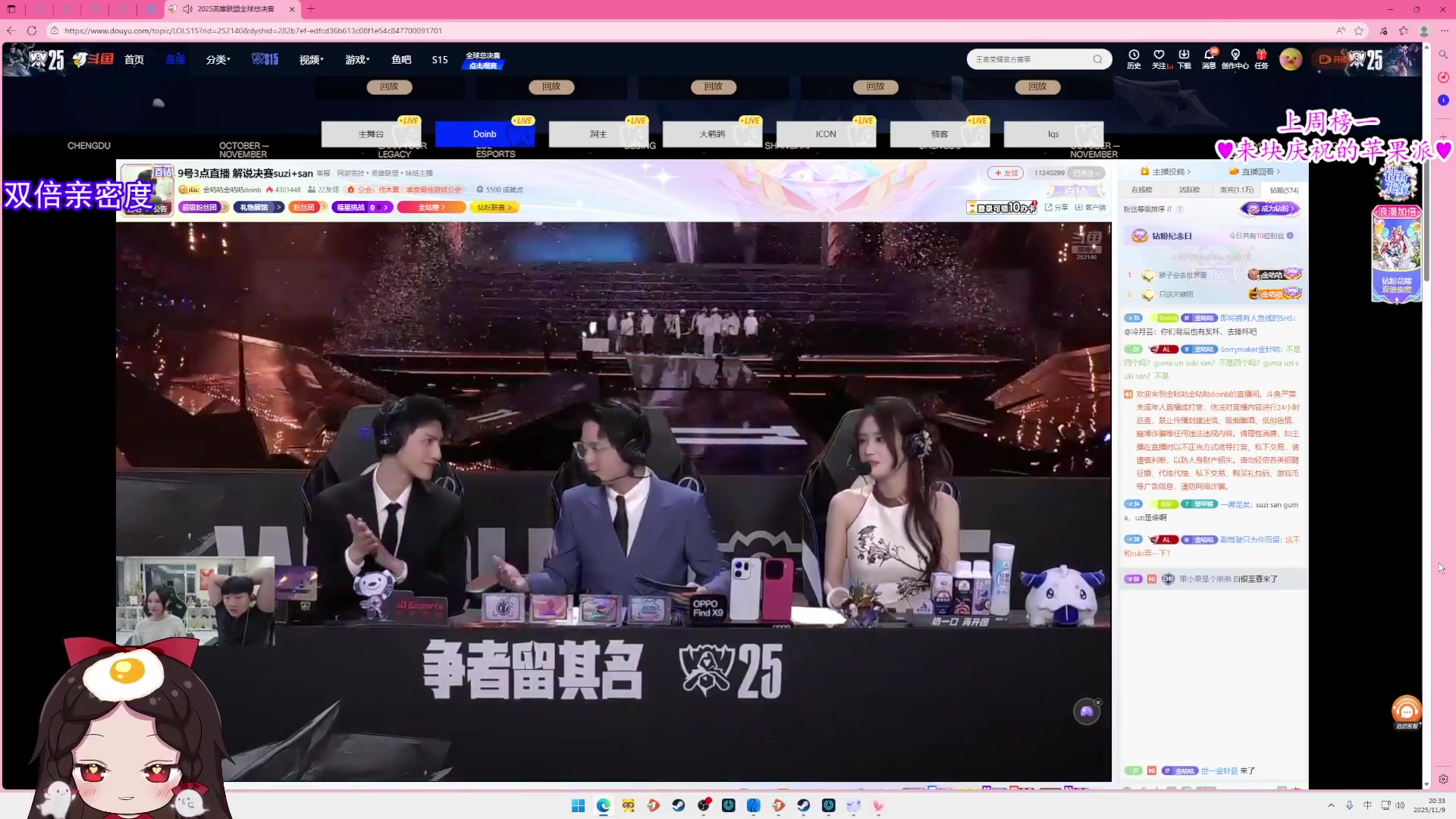Open the 消息 notifications bell icon
This screenshot has width=1456, height=819.
coord(1210,58)
